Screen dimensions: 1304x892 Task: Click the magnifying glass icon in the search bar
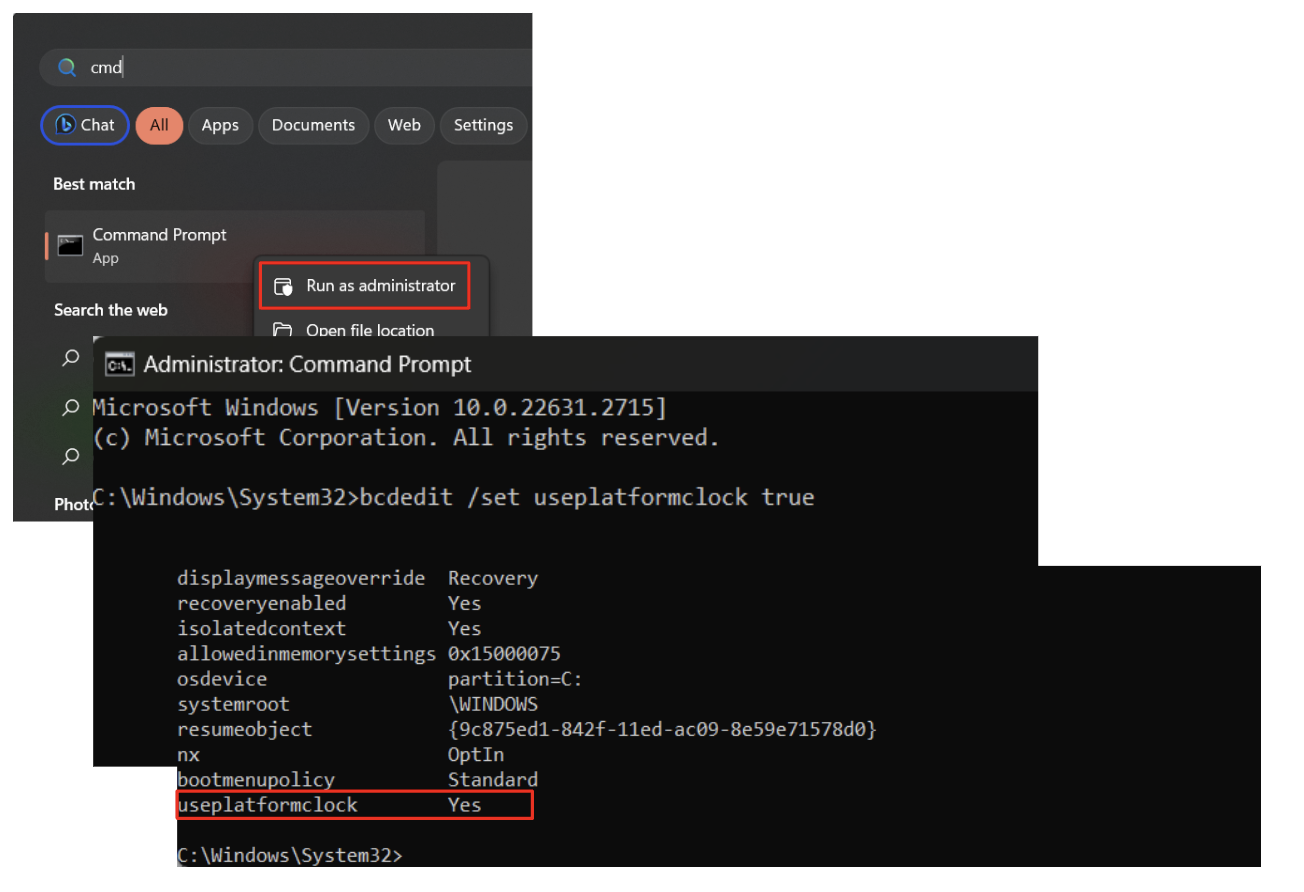(x=66, y=67)
